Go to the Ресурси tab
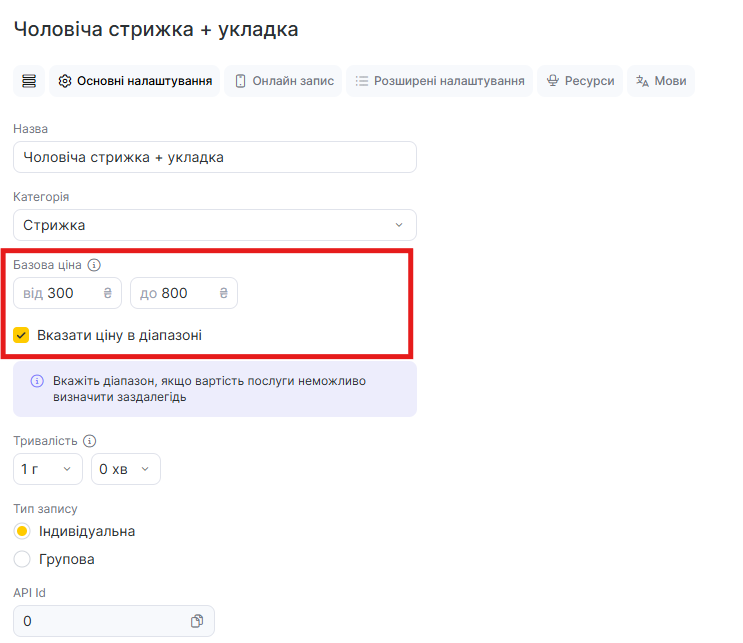Viewport: 743px width, 643px height. click(x=580, y=81)
